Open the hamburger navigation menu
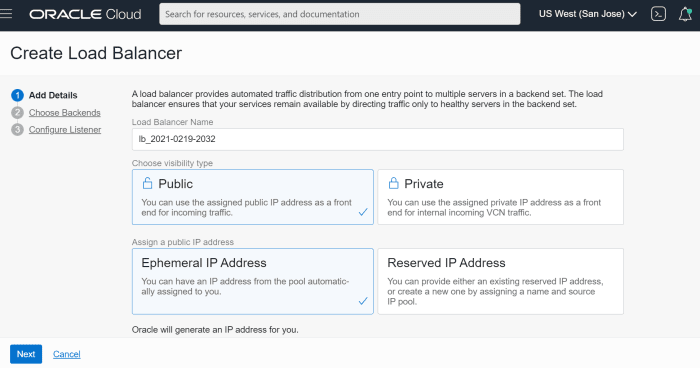 6,14
